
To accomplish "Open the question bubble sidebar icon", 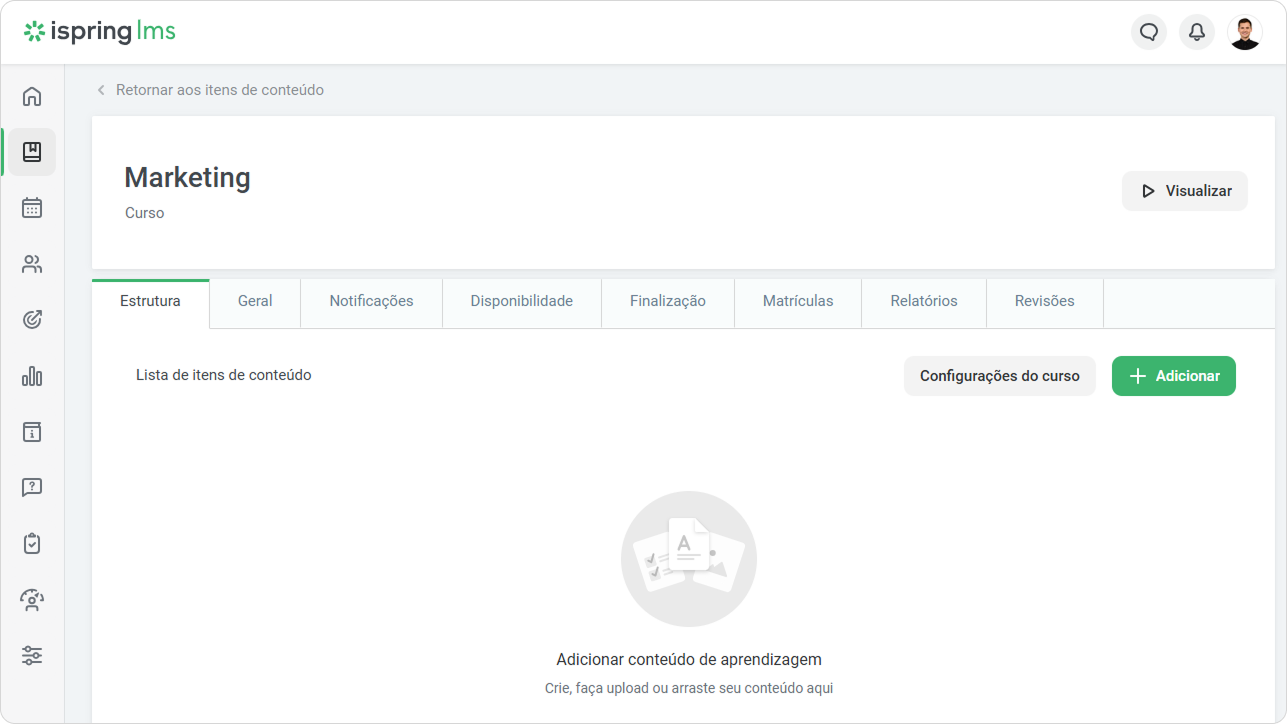I will coord(32,488).
